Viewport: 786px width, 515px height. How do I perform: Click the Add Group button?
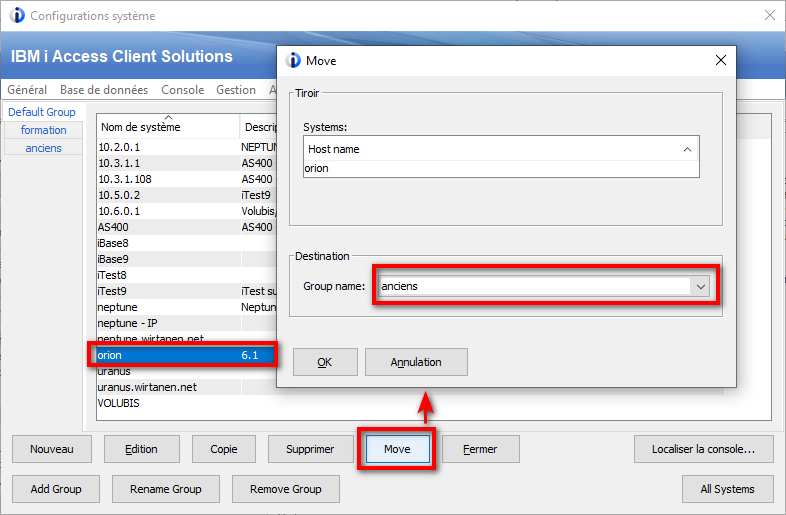point(56,489)
